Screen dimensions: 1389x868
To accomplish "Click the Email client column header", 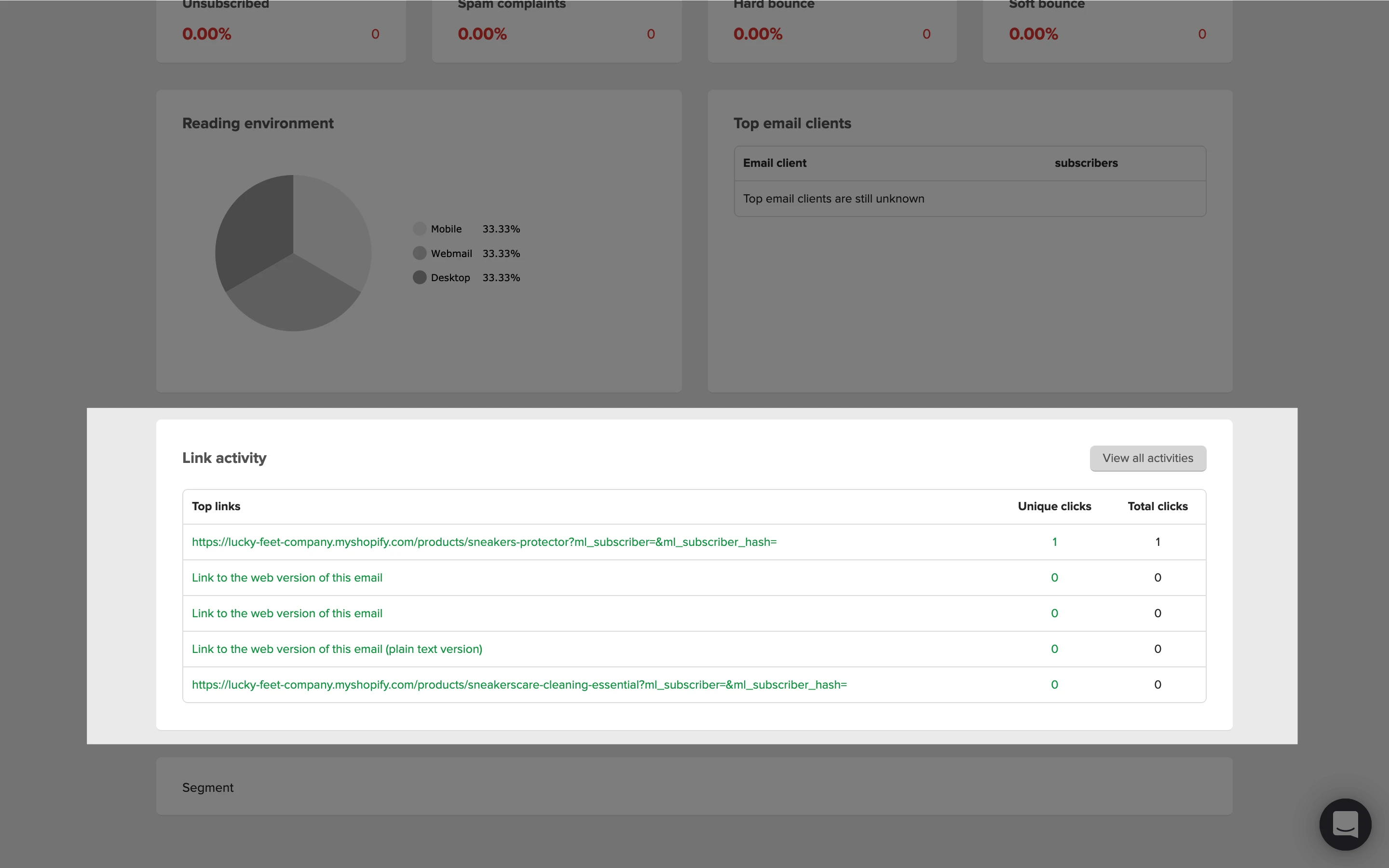I will click(x=774, y=163).
